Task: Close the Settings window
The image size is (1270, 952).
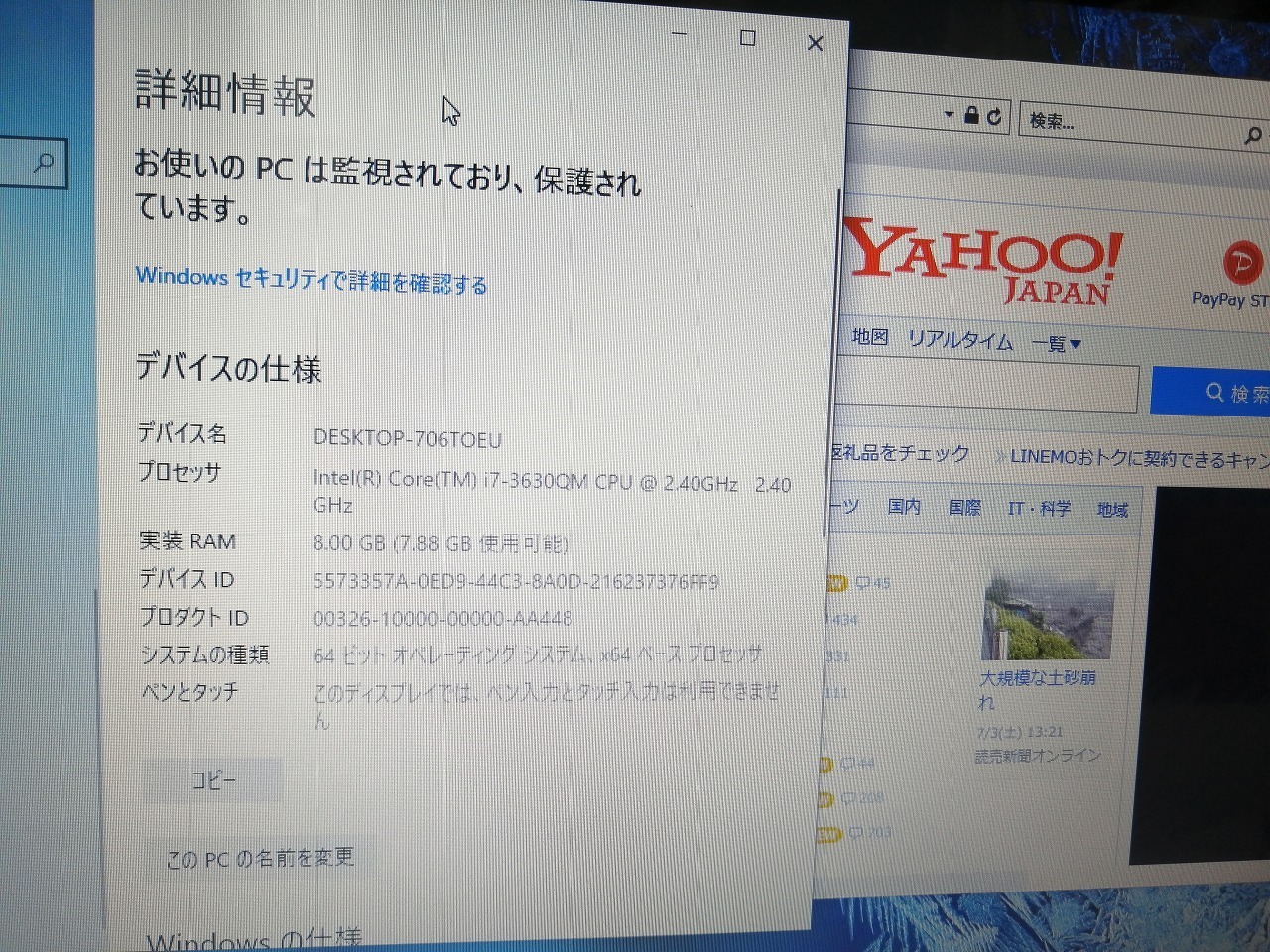Action: pyautogui.click(x=816, y=43)
